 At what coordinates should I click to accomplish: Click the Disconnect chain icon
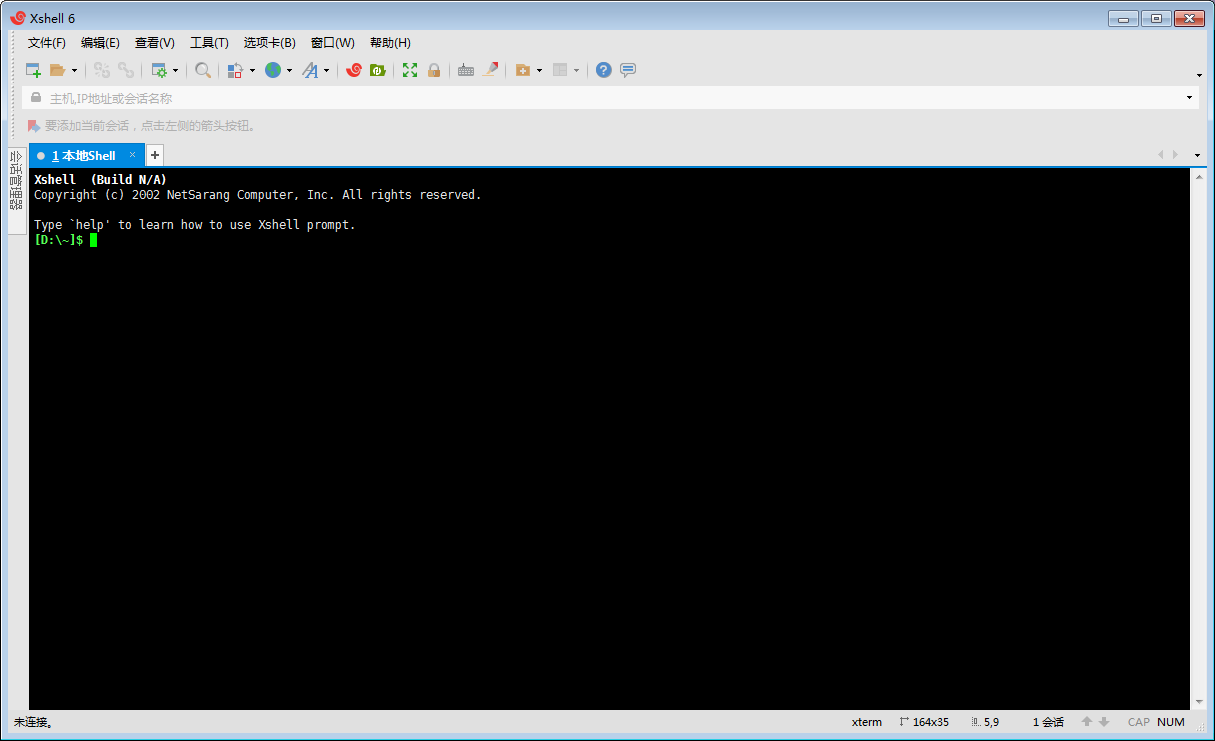click(x=126, y=70)
